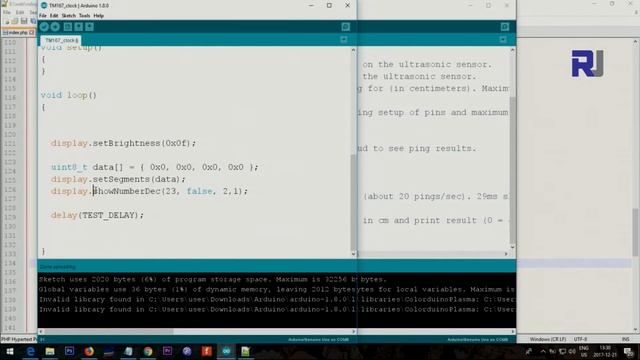Click the Upload arrow button
The height and width of the screenshot is (360, 640).
tap(55, 27)
